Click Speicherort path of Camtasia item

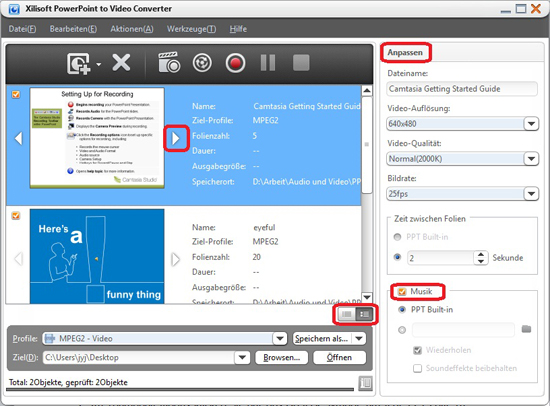coord(307,182)
